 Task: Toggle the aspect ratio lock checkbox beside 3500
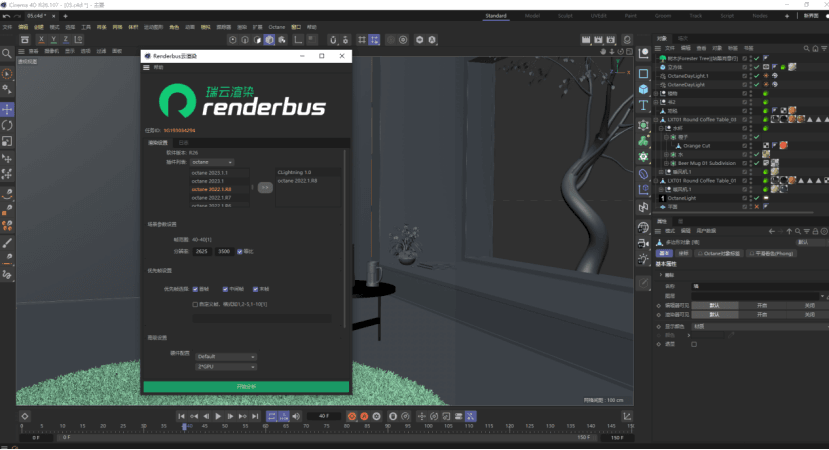(x=240, y=252)
